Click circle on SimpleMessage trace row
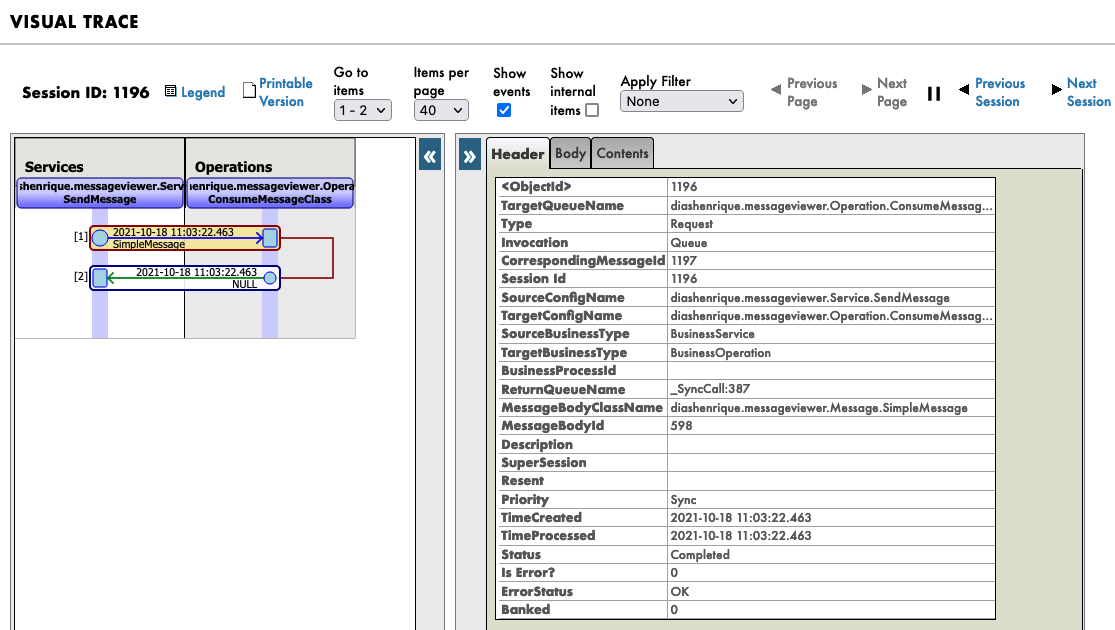The height and width of the screenshot is (630, 1115). (x=100, y=238)
